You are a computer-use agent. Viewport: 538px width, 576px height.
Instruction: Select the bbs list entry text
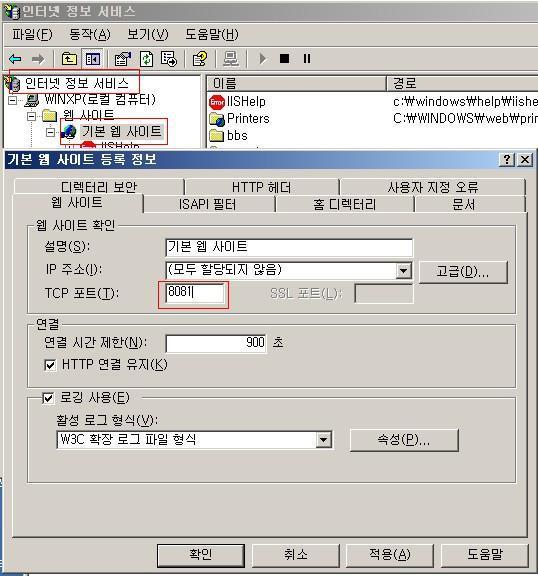coord(237,136)
